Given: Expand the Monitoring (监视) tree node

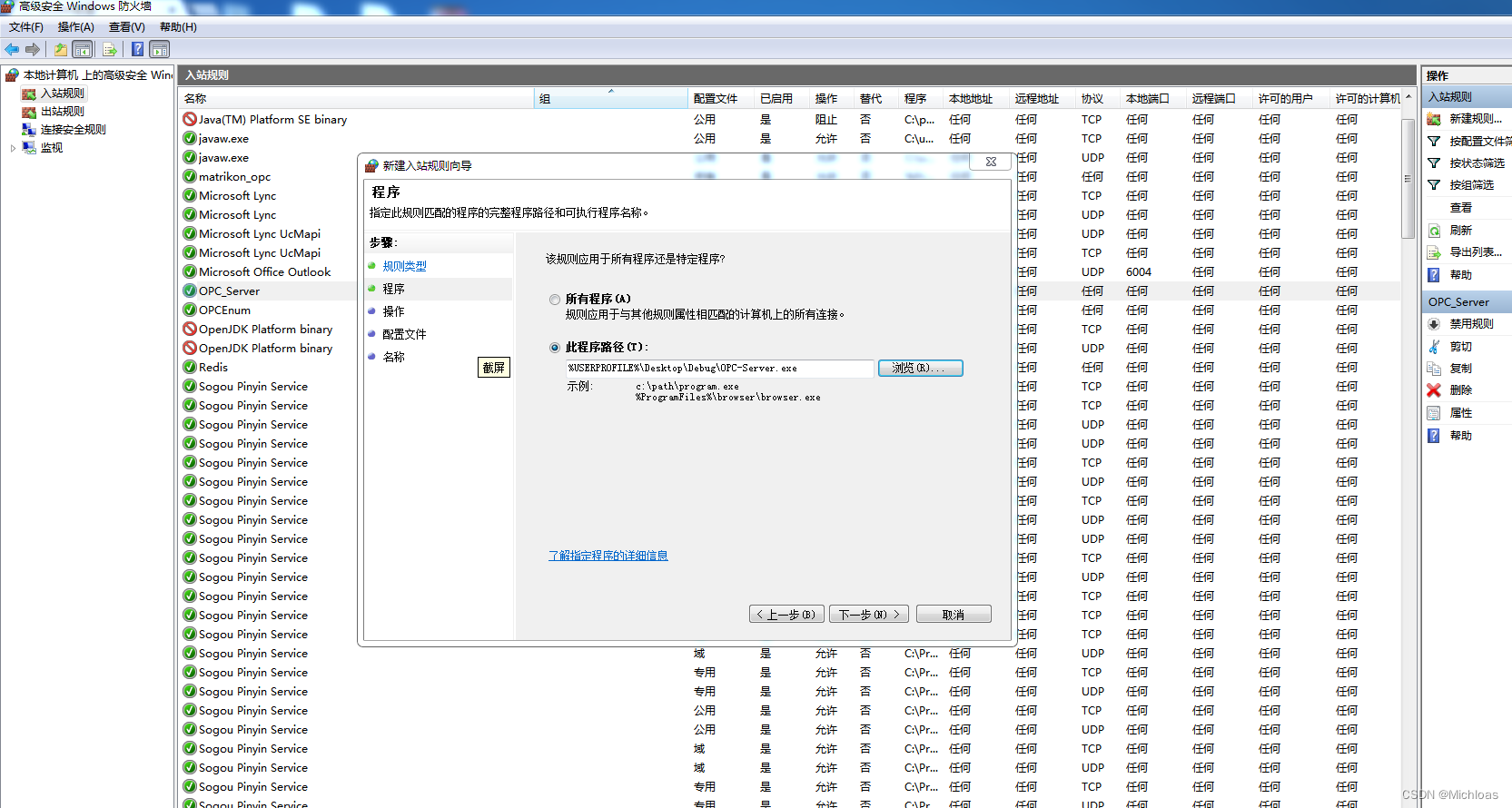Looking at the screenshot, I should [x=13, y=148].
